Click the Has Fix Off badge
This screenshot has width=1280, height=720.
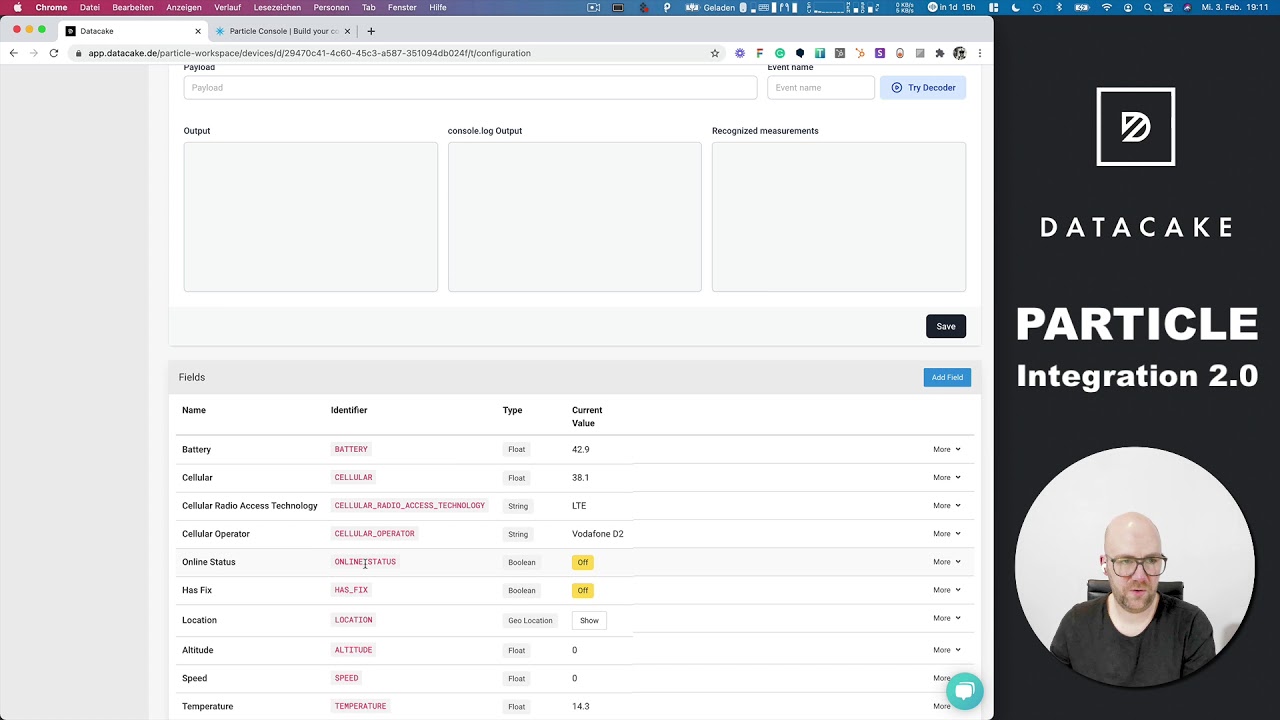pyautogui.click(x=583, y=590)
